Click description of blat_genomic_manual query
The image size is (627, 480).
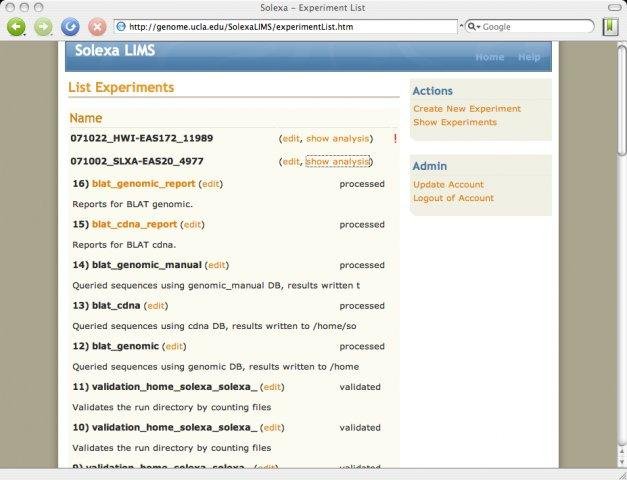point(216,286)
